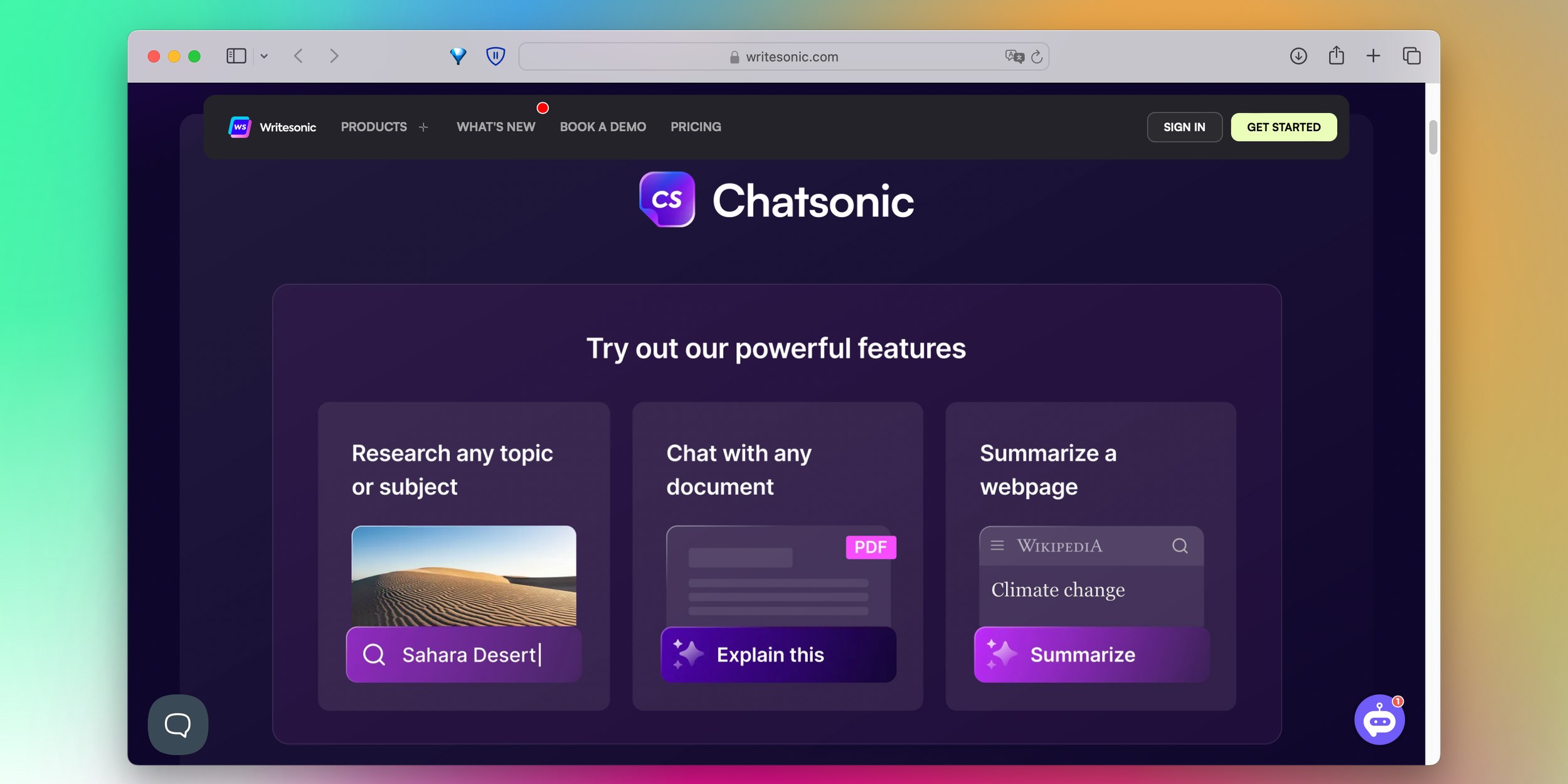Open WHAT'S NEW menu item

pos(495,127)
